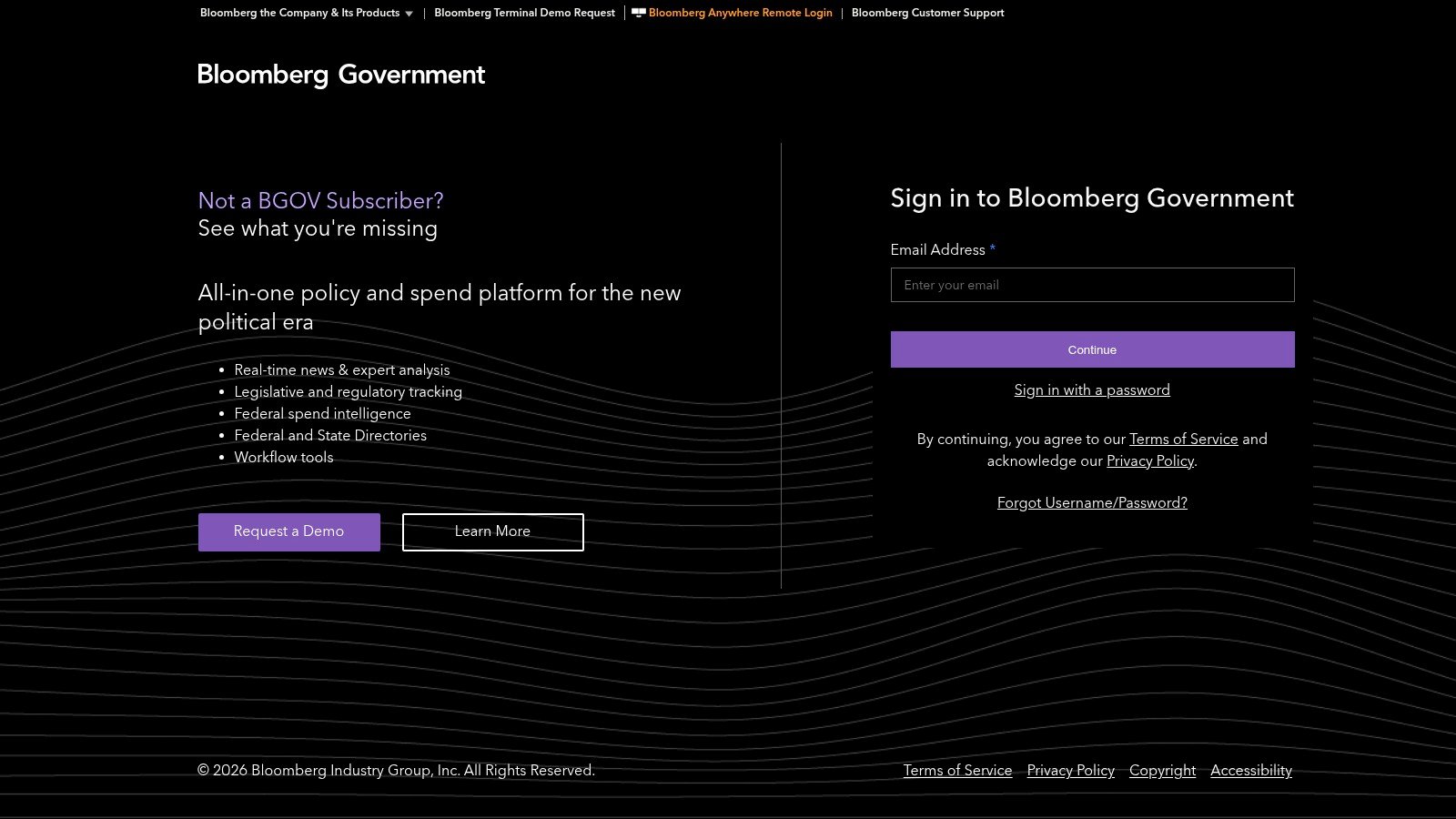
Task: Click 'Sign in to Bloomberg Government' heading
Action: point(1092,198)
